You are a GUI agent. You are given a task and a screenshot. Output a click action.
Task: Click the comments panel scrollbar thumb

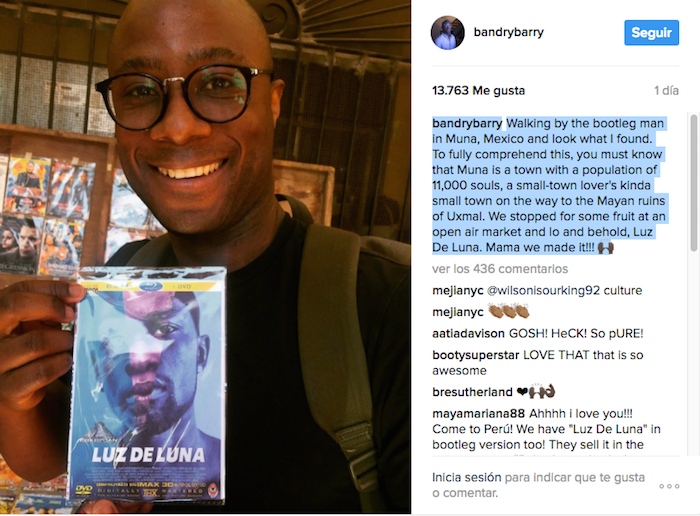(693, 183)
